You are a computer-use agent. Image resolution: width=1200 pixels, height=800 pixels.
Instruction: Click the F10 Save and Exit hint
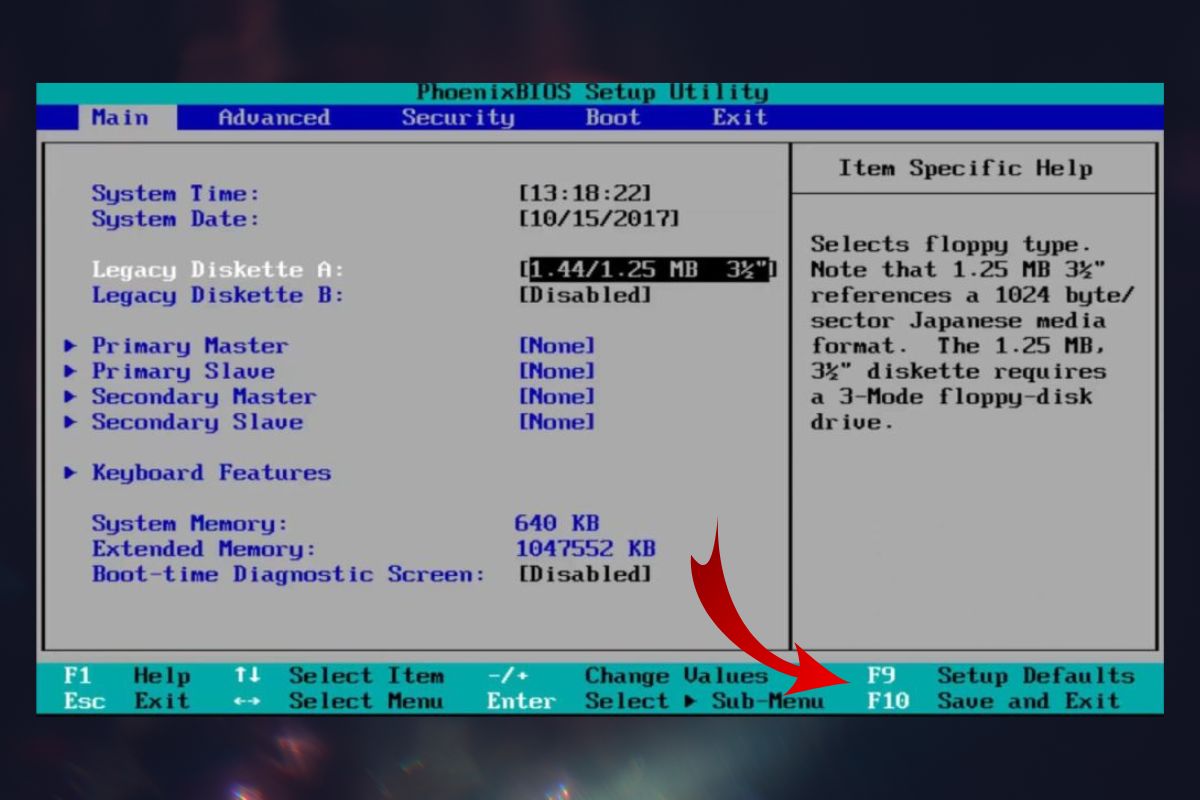pyautogui.click(x=994, y=701)
